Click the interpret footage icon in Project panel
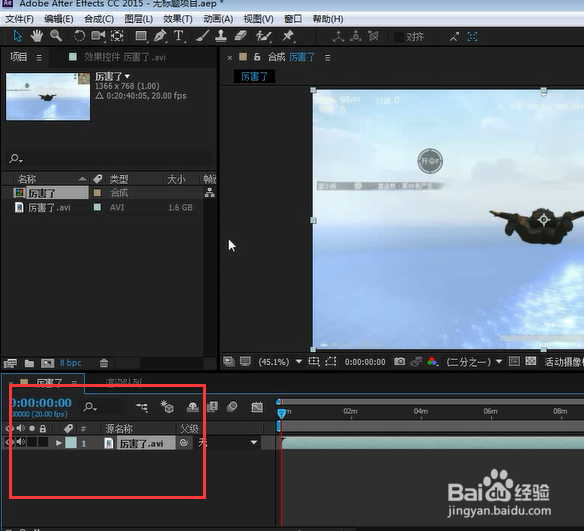584x531 pixels. [10, 363]
